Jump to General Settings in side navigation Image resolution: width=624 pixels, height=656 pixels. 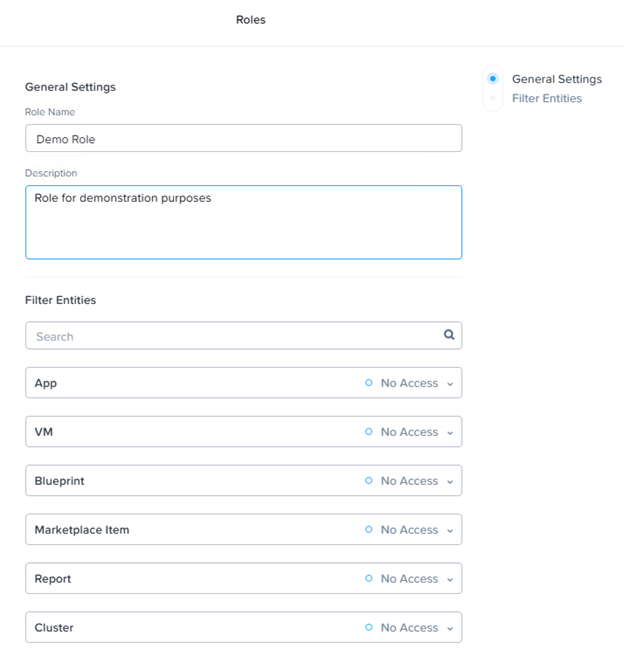point(557,79)
